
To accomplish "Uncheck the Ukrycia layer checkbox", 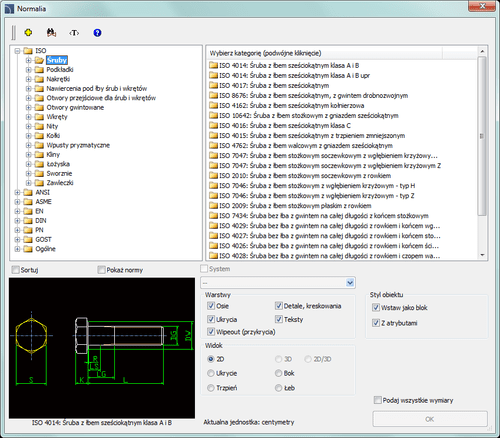I will tap(211, 319).
